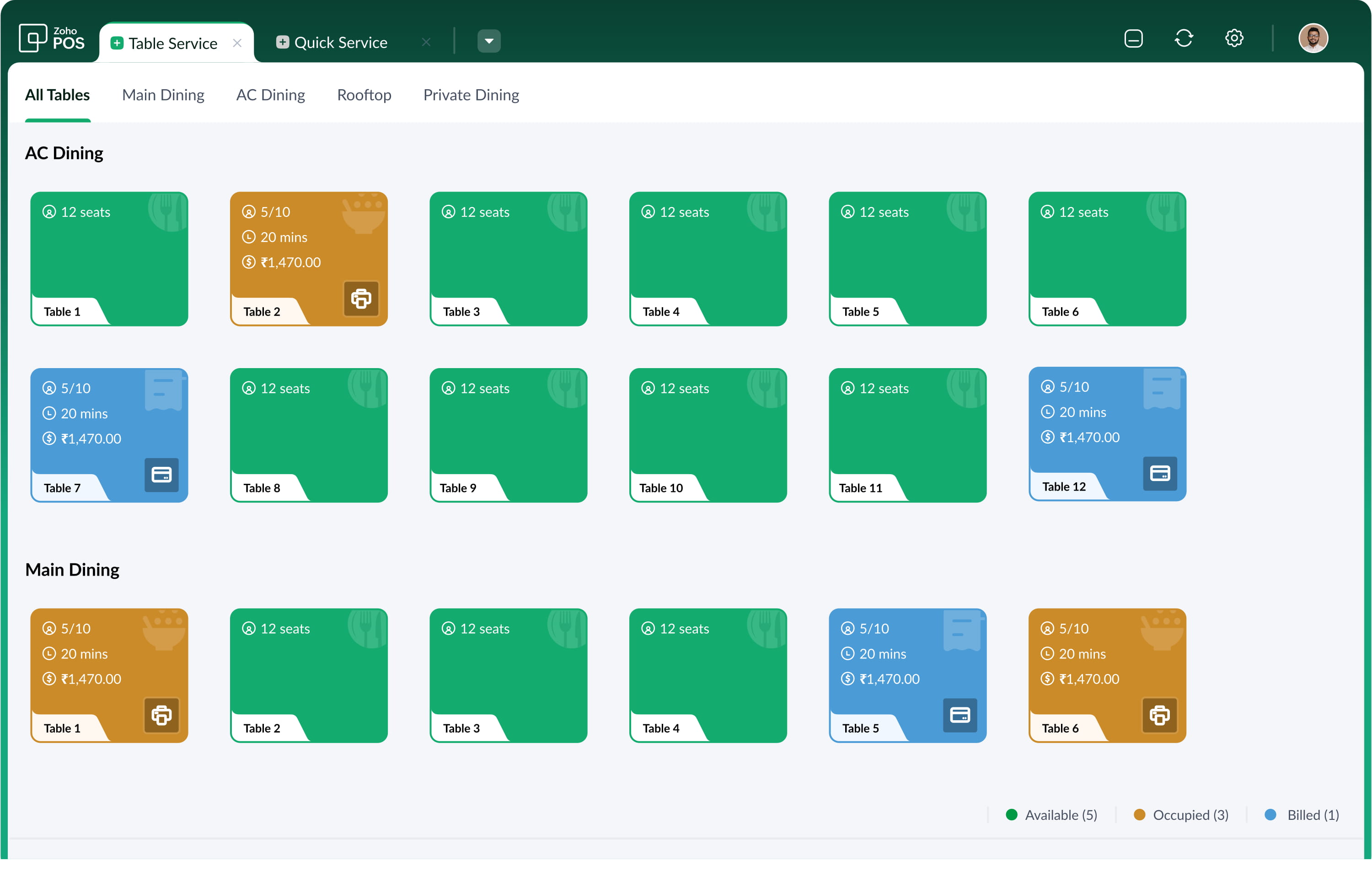Select available Table 1 in AC Dining
Image resolution: width=1372 pixels, height=872 pixels.
[x=109, y=259]
